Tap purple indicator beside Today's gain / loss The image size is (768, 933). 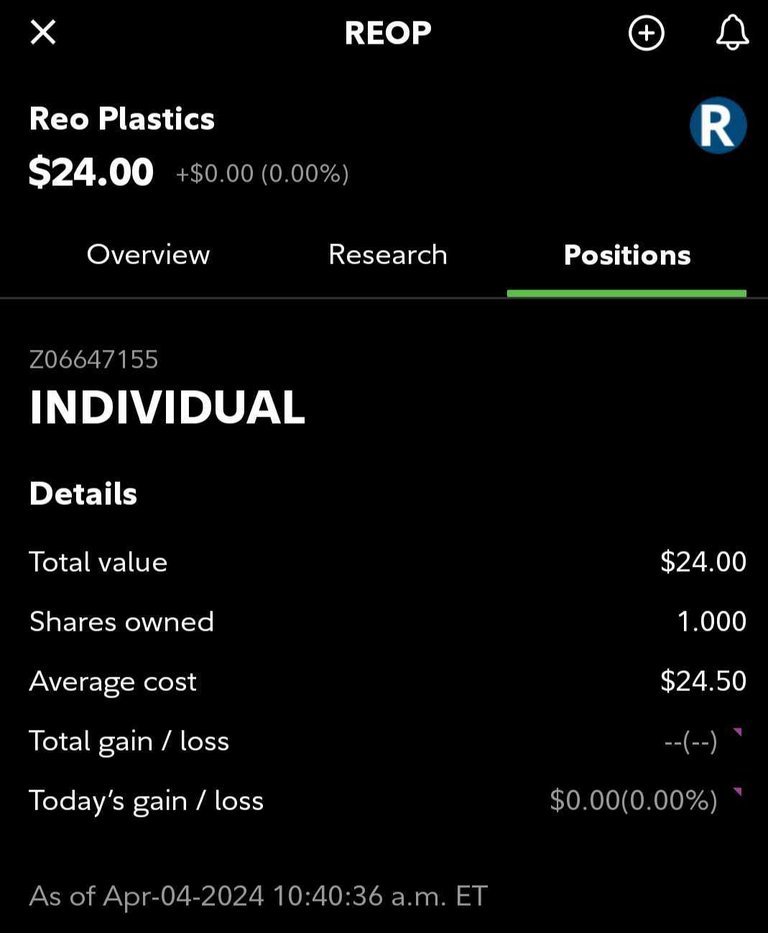coord(738,791)
